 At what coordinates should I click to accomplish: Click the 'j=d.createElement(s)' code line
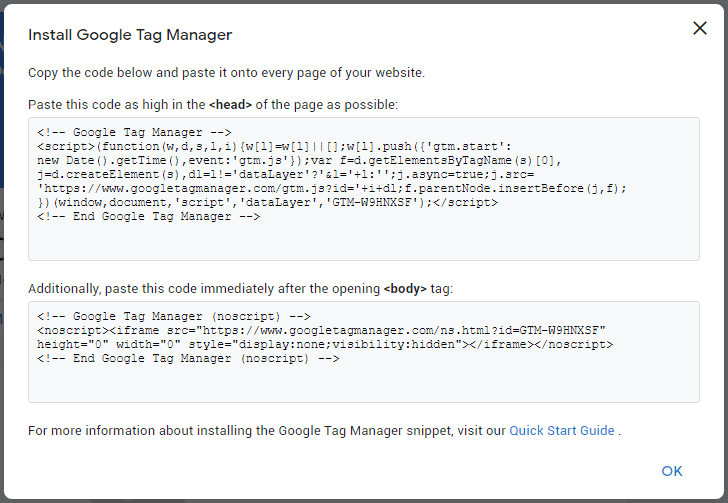[x=286, y=175]
